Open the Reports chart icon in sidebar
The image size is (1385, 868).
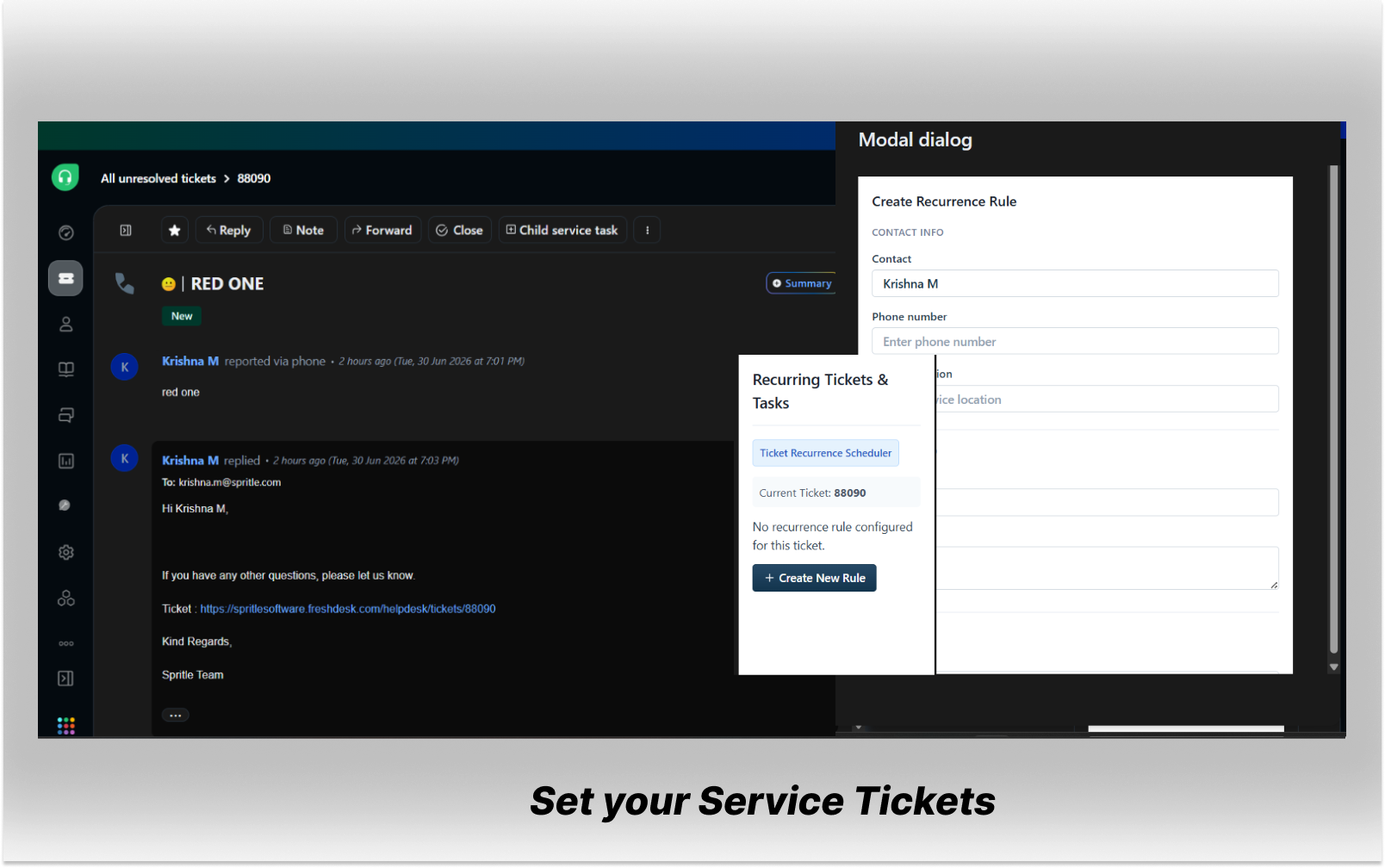66,462
